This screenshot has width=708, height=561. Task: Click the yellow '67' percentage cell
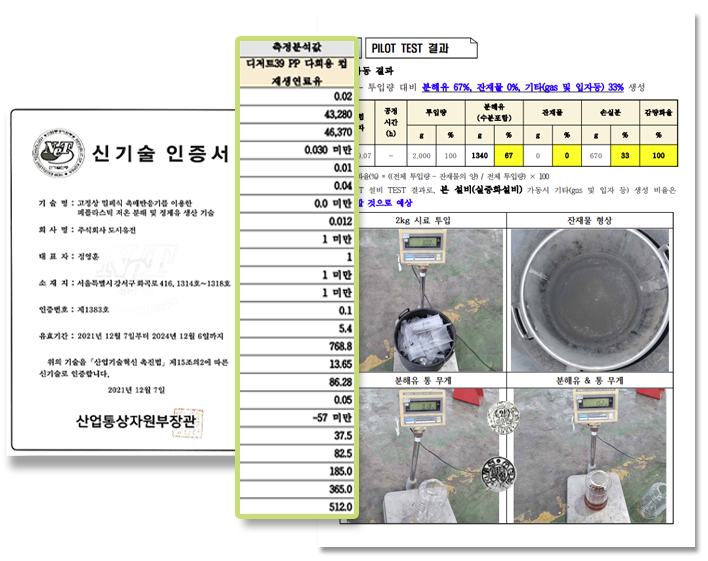click(509, 155)
